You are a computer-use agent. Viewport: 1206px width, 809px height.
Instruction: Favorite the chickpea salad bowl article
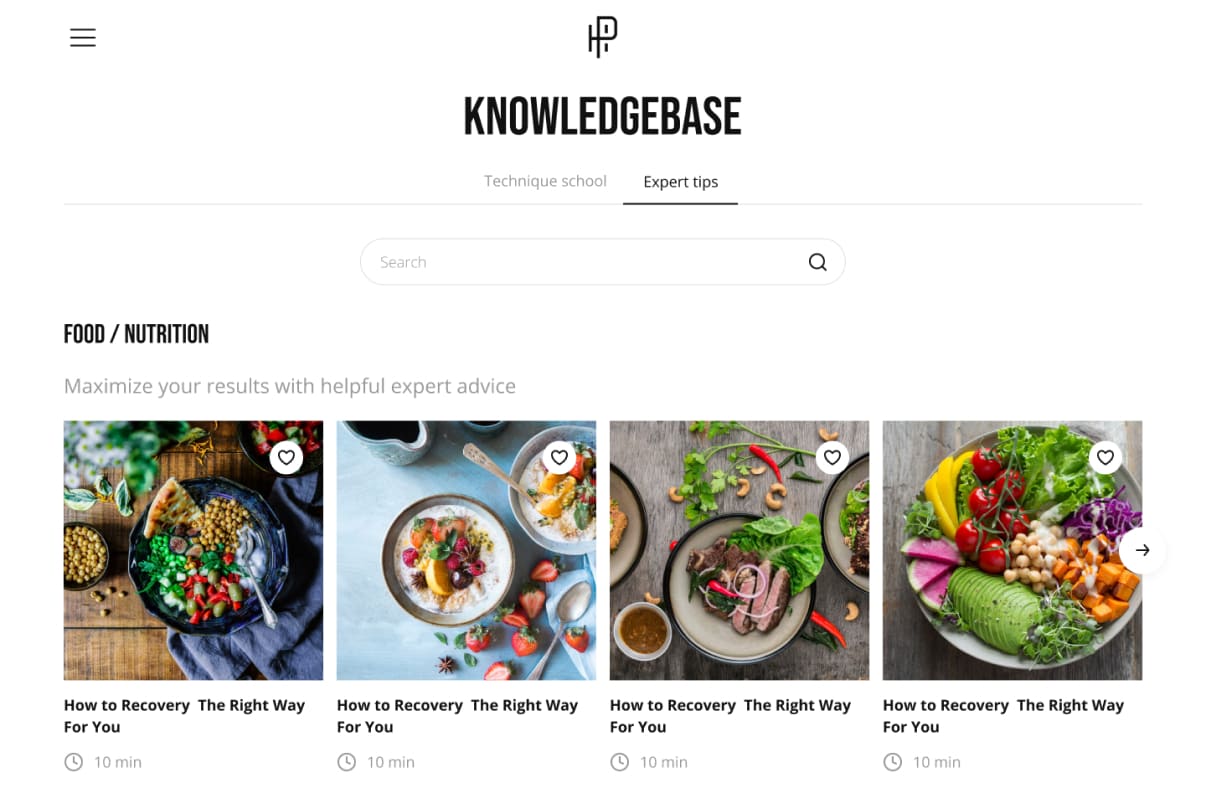tap(286, 457)
